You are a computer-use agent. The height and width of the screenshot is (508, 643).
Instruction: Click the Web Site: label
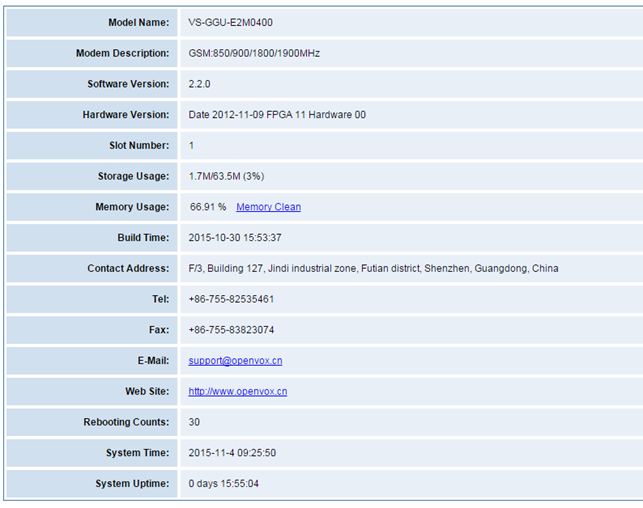(x=147, y=392)
